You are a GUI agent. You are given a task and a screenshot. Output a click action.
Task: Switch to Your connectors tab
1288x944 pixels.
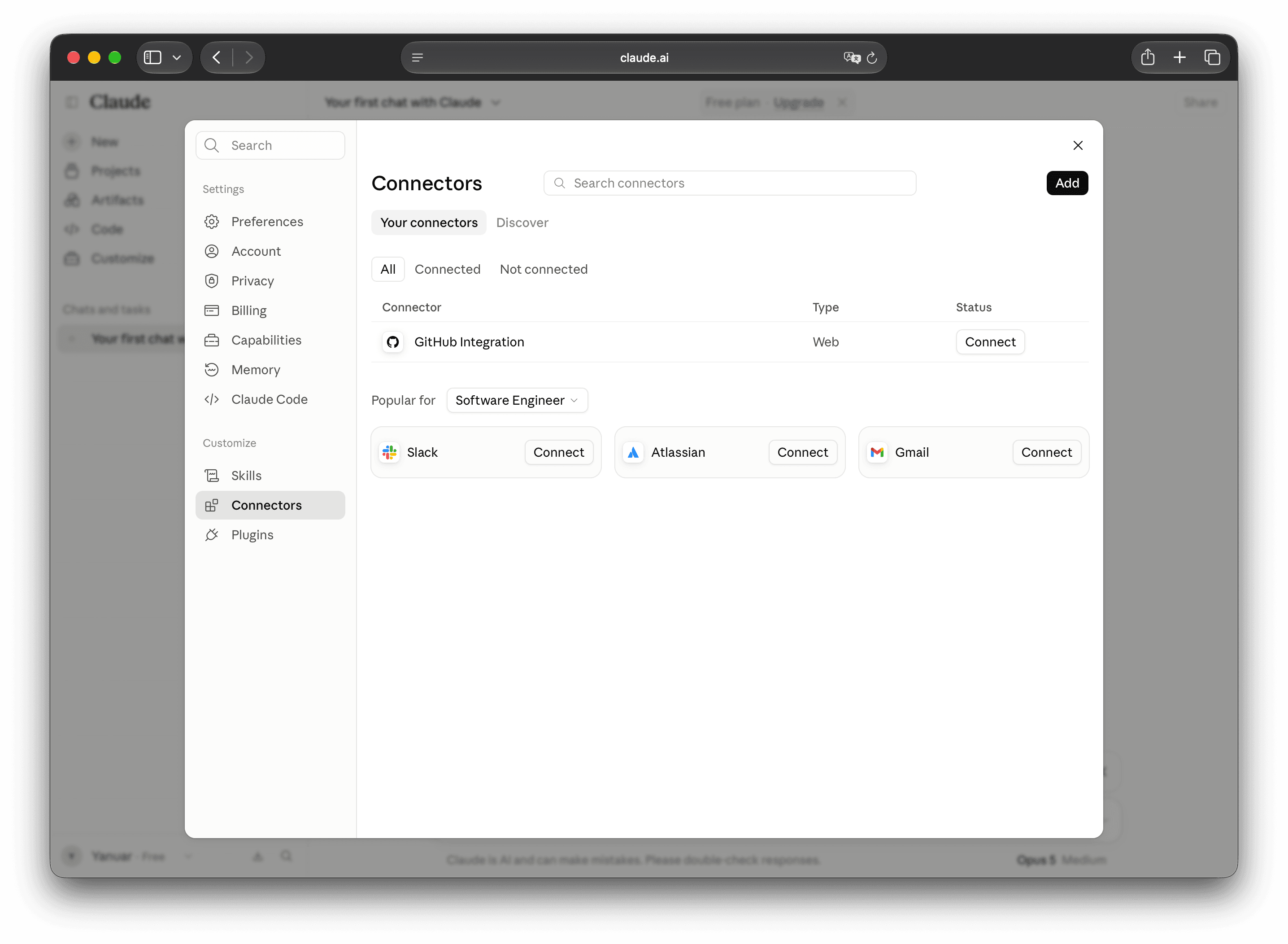tap(428, 222)
